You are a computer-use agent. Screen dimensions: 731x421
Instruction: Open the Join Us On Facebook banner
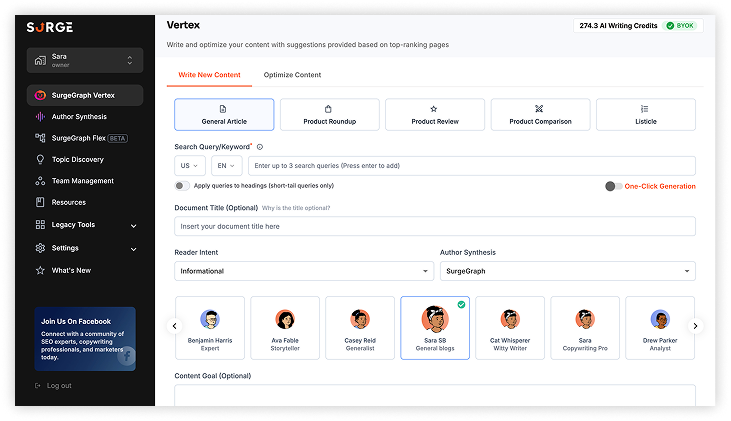(85, 339)
